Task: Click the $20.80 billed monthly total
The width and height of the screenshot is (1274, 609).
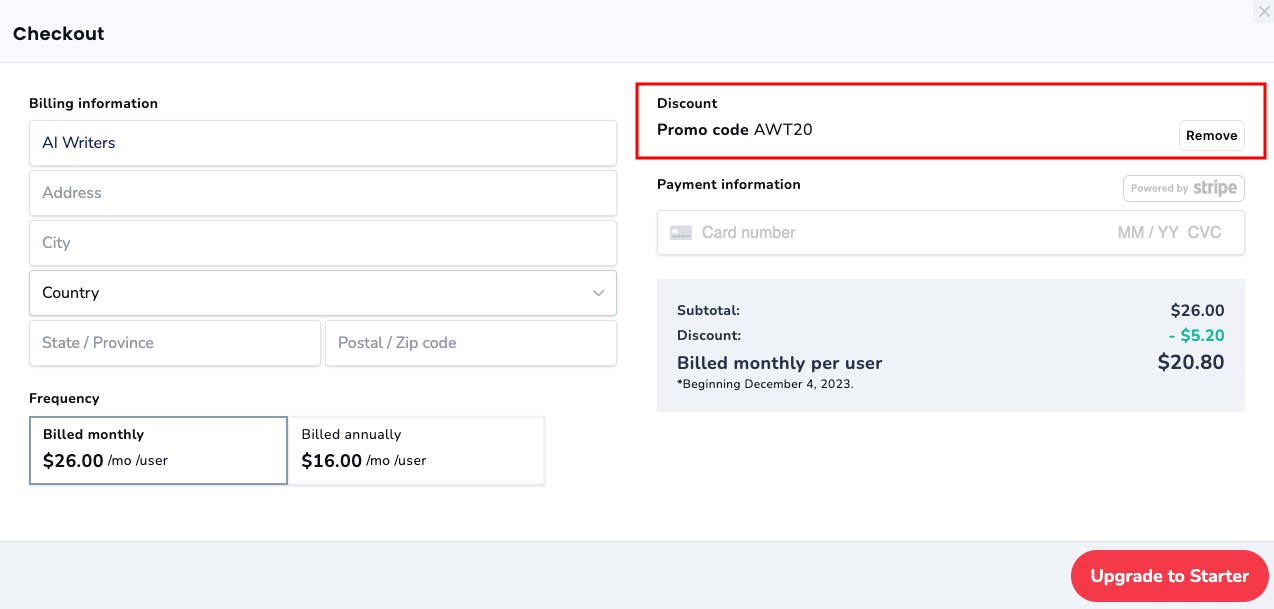Action: [x=1190, y=362]
